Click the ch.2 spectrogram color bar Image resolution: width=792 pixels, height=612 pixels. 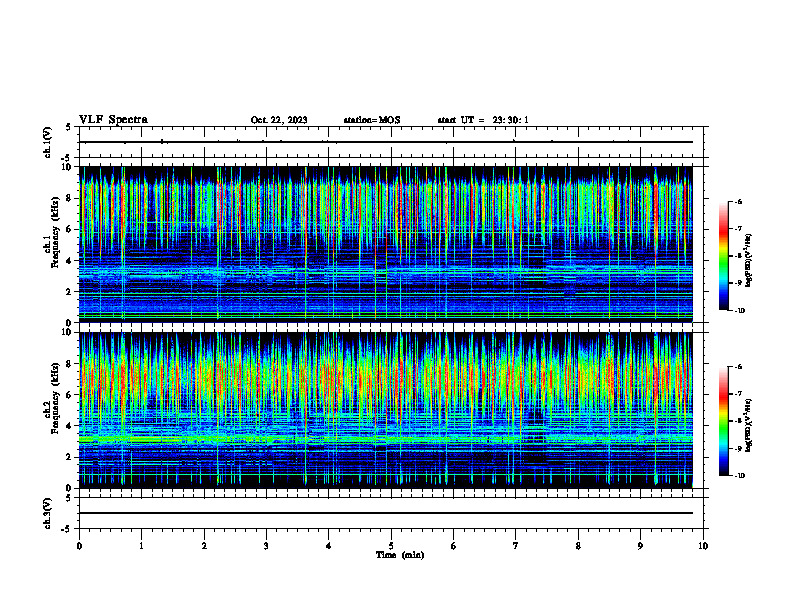pyautogui.click(x=723, y=421)
